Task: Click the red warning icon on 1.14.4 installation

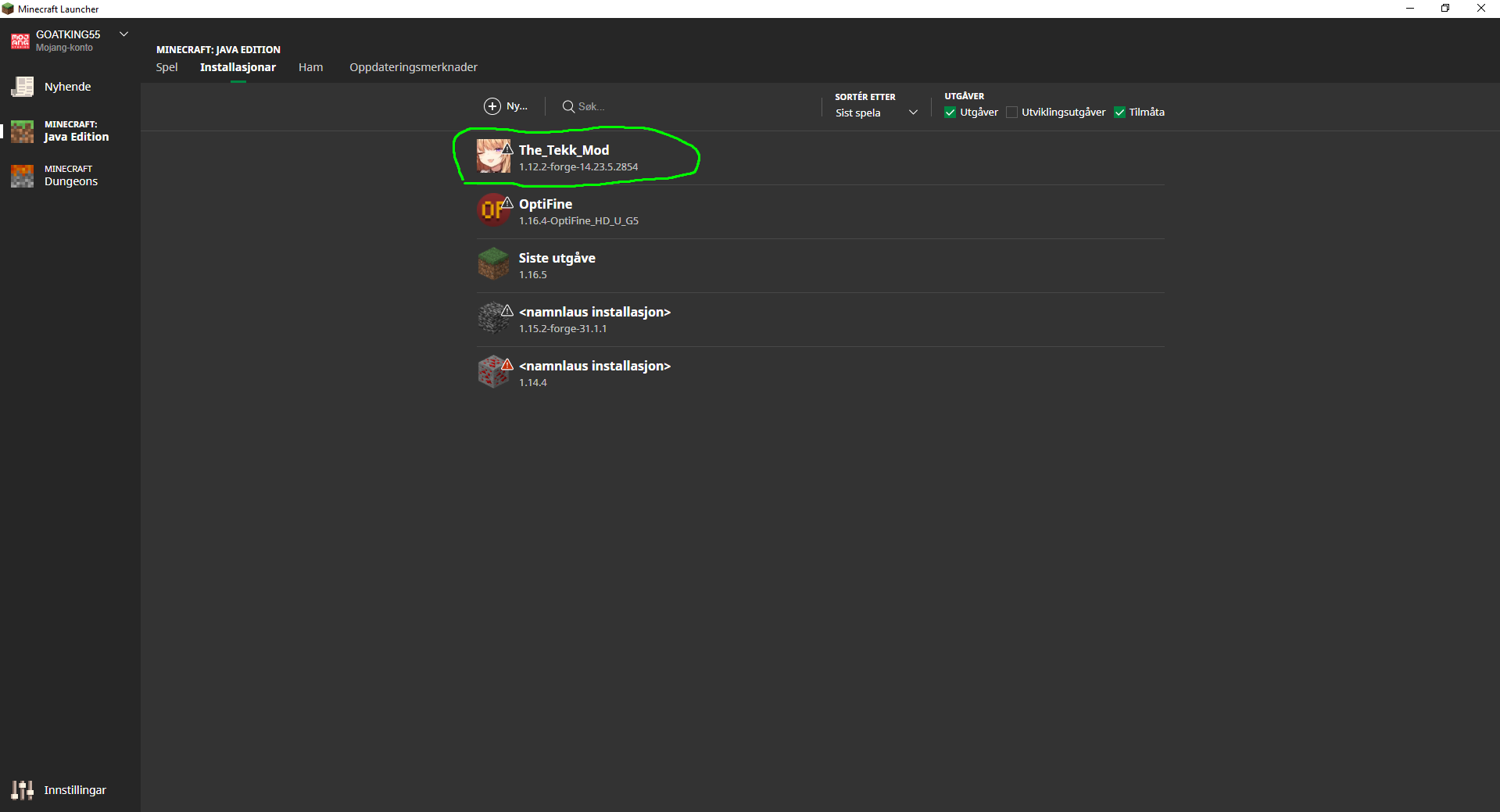Action: (507, 364)
